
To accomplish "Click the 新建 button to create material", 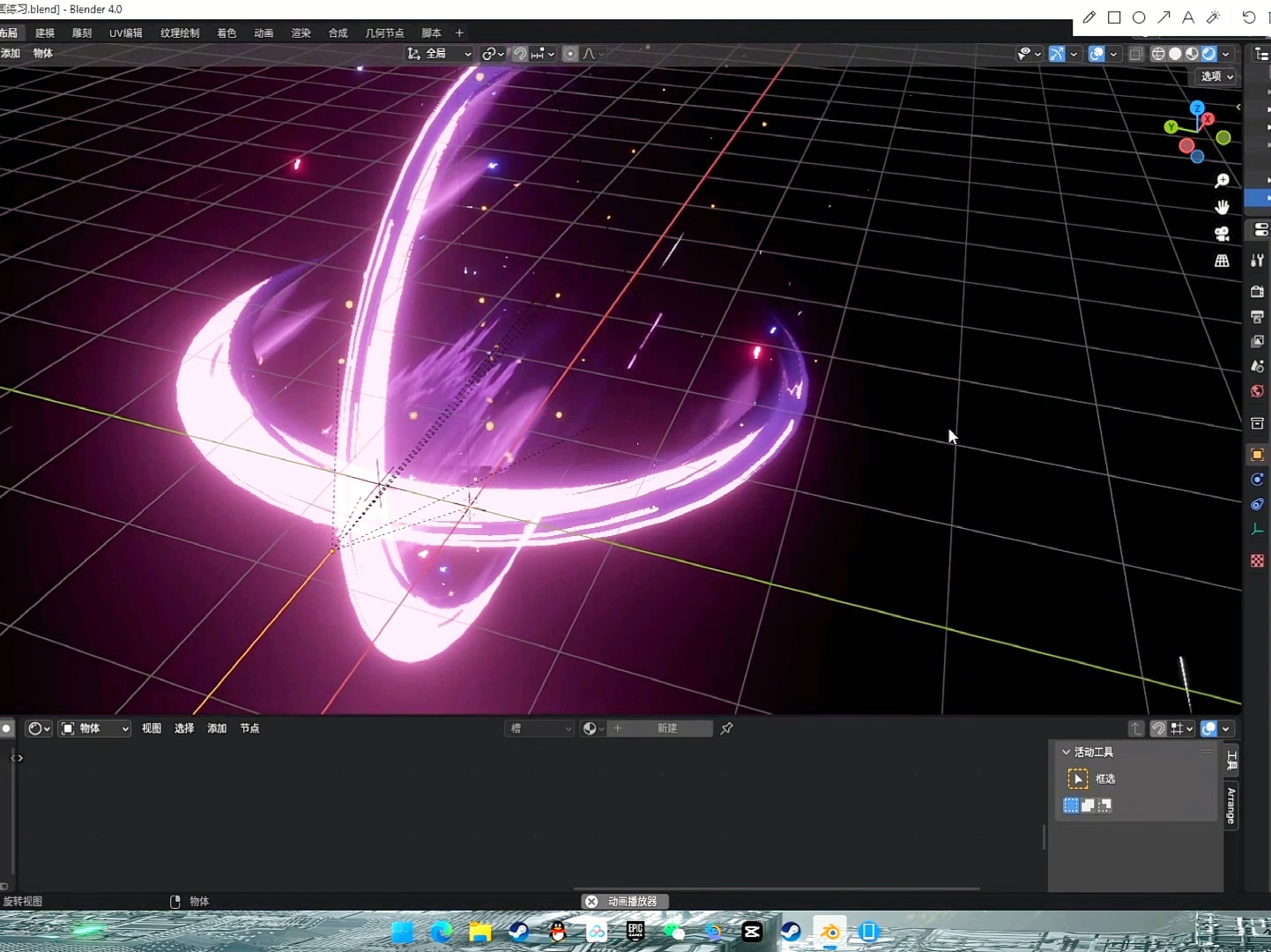I will coord(666,728).
